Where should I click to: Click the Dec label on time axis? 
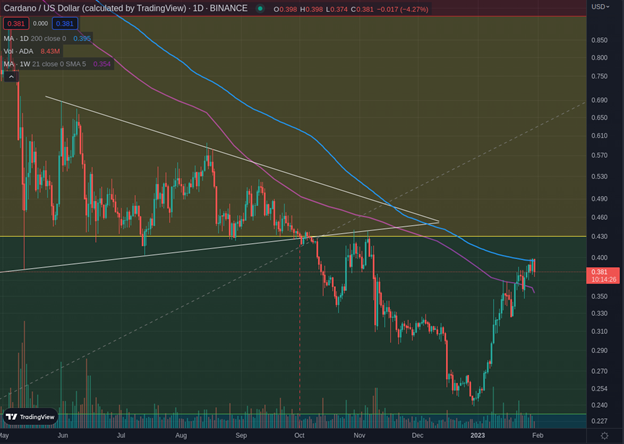417,436
